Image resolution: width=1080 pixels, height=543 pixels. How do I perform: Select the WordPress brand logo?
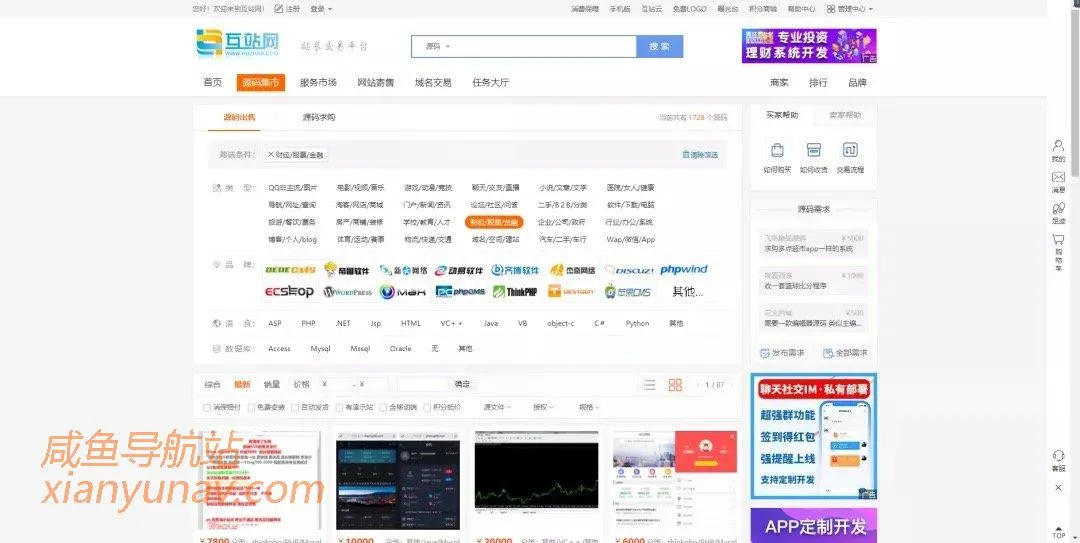(x=347, y=291)
